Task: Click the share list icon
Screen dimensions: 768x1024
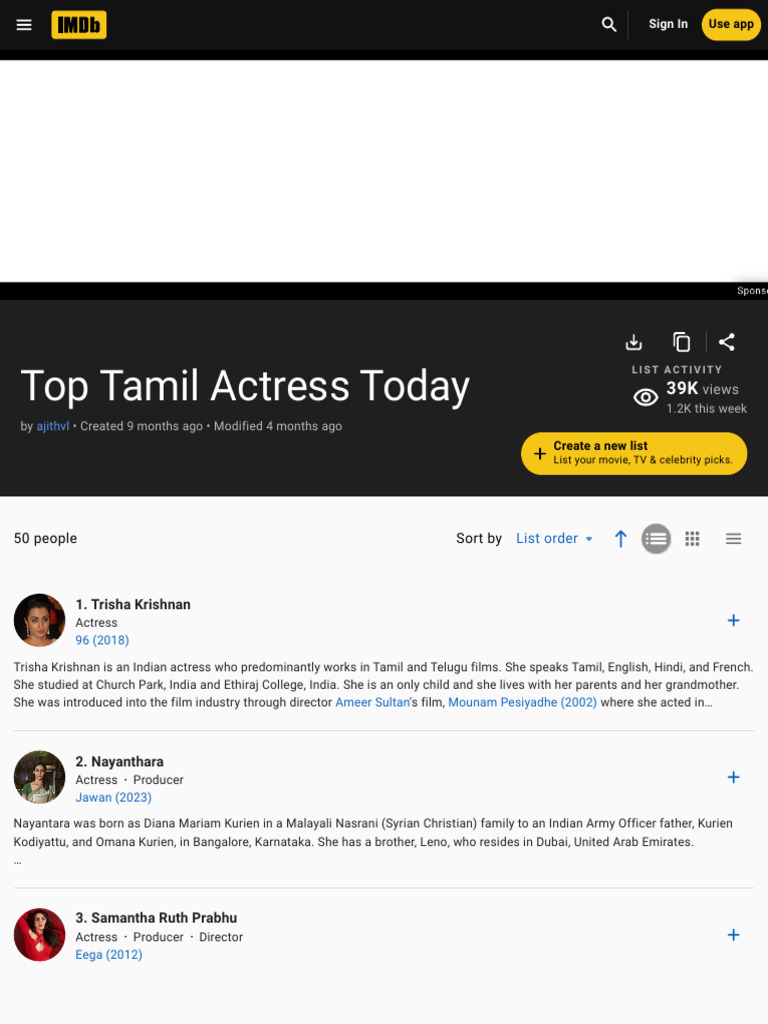Action: coord(727,342)
